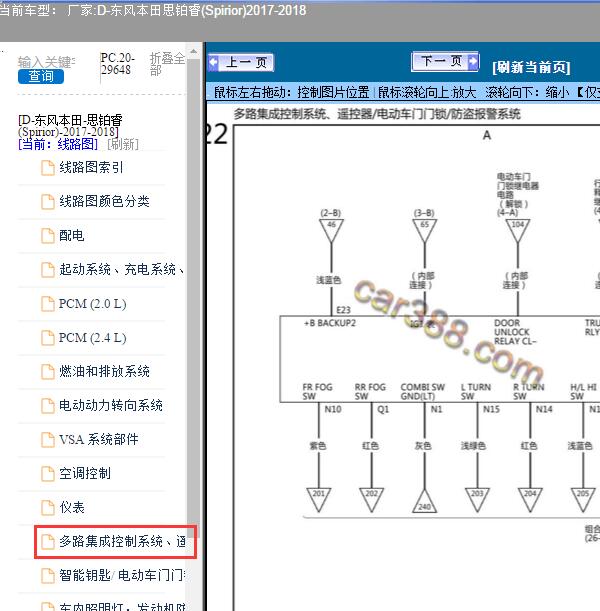600x611 pixels.
Task: Click the connector triangle labeled 204
Action: [x=530, y=499]
